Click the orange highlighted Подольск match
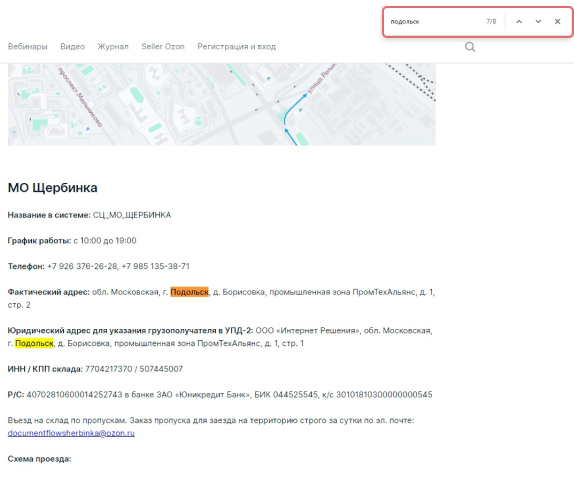This screenshot has height=483, width=574. tap(189, 292)
